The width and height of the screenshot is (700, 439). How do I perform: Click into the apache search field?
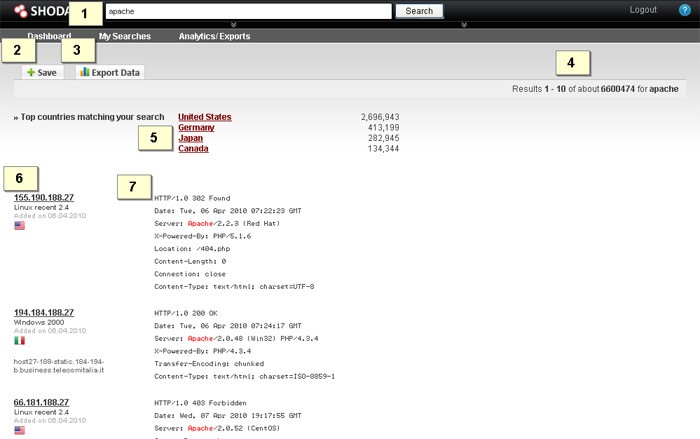pos(249,11)
